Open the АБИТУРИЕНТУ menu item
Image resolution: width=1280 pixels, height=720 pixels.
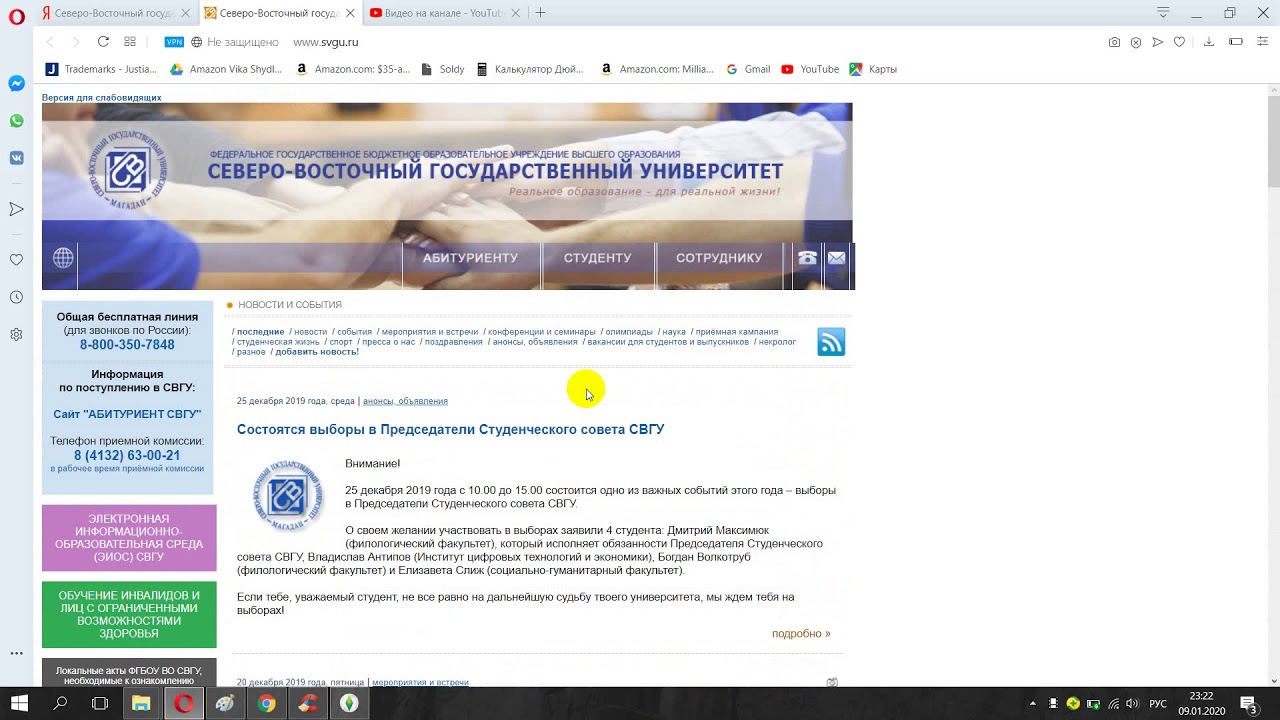coord(470,258)
